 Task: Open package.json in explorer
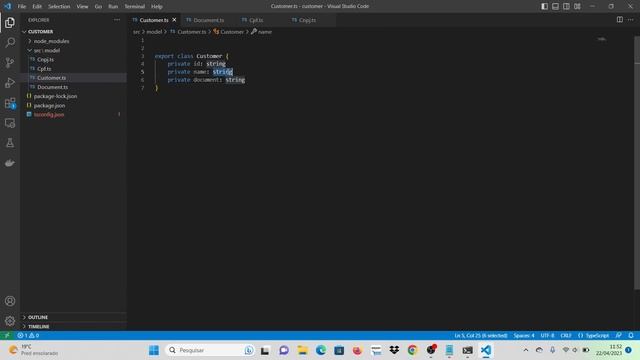49,105
